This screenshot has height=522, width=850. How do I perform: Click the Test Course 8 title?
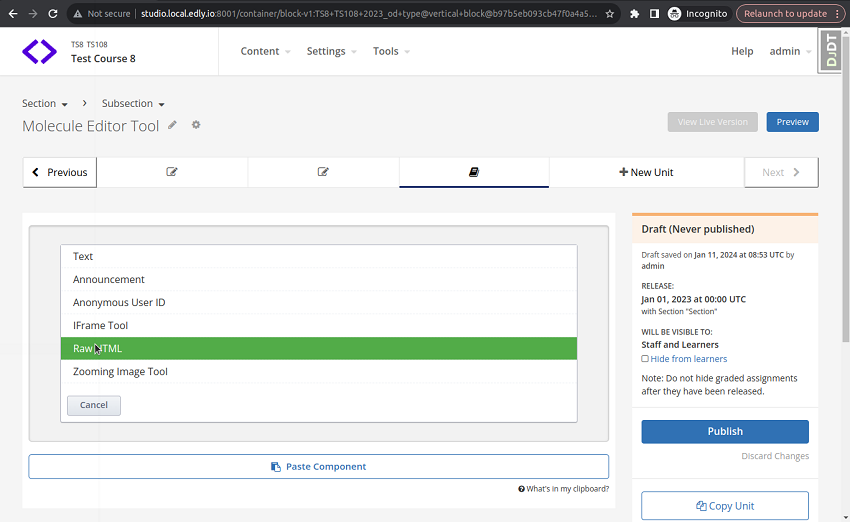coord(103,59)
